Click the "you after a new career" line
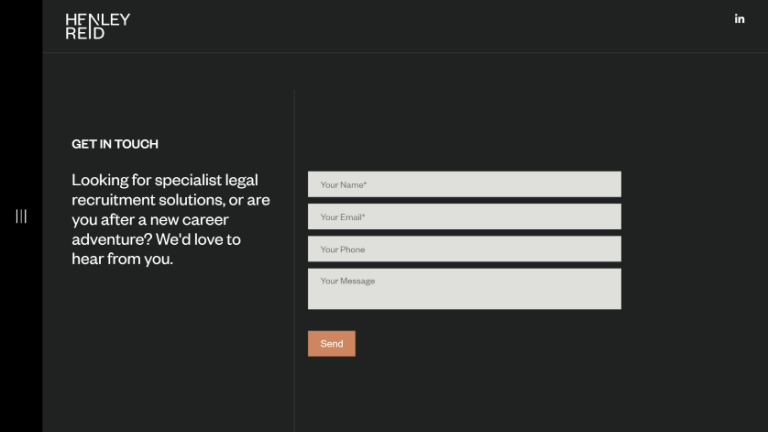This screenshot has height=432, width=768. click(150, 220)
